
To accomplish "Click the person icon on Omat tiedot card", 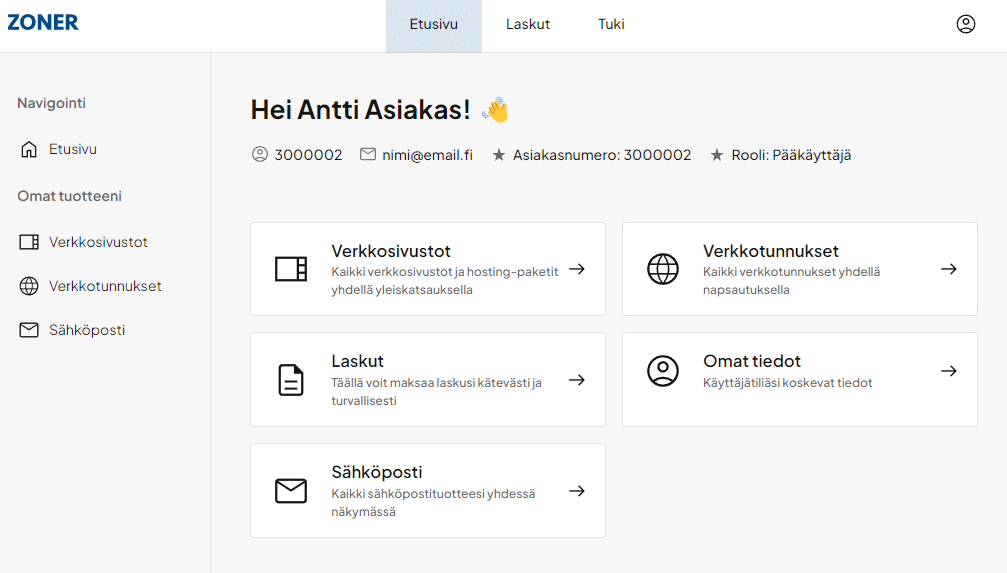I will tap(663, 371).
